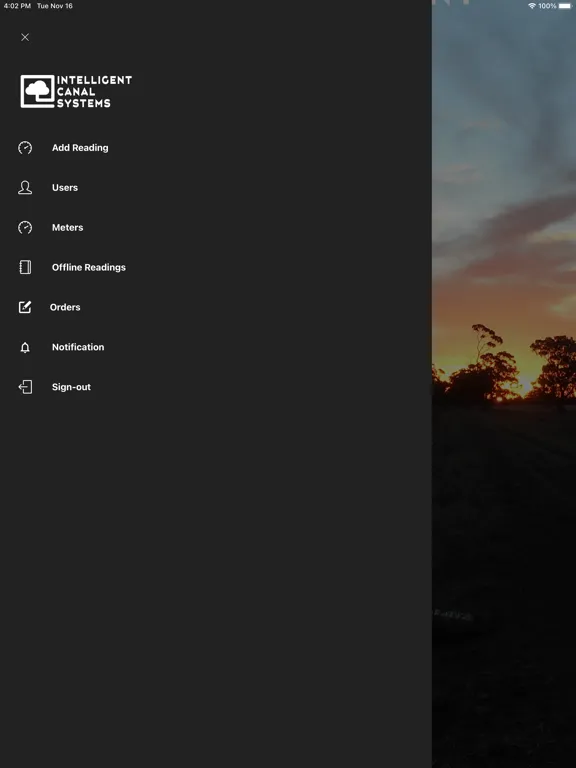Open the Add Reading menu item
This screenshot has height=768, width=576.
tap(80, 147)
